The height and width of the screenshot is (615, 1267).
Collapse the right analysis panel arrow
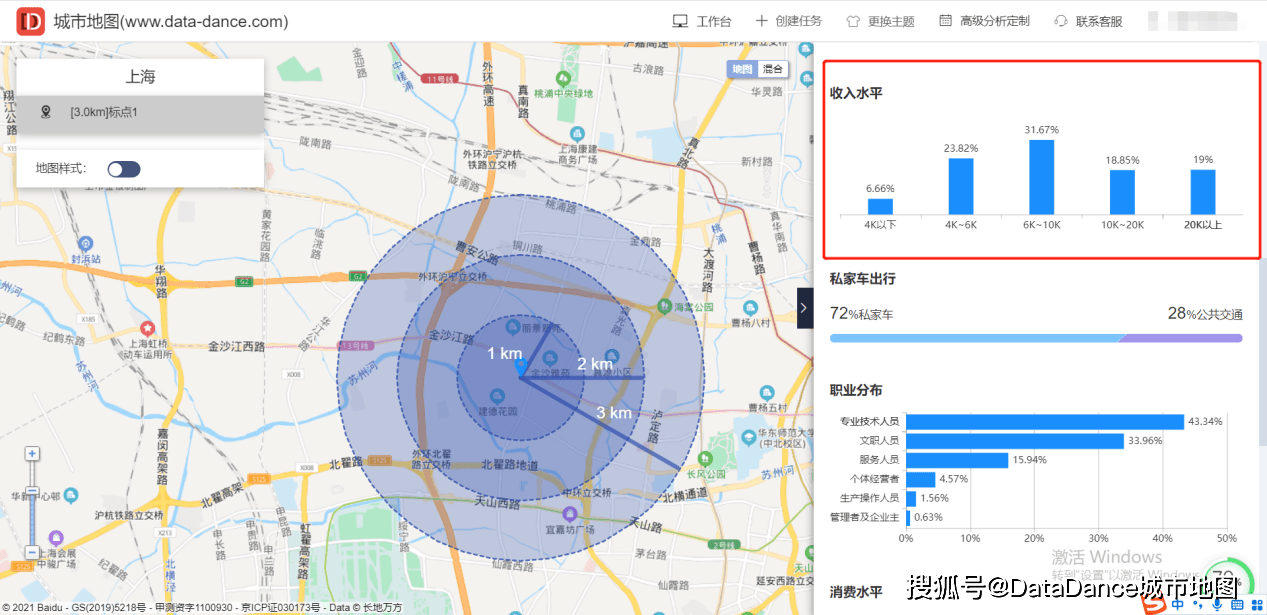click(804, 307)
